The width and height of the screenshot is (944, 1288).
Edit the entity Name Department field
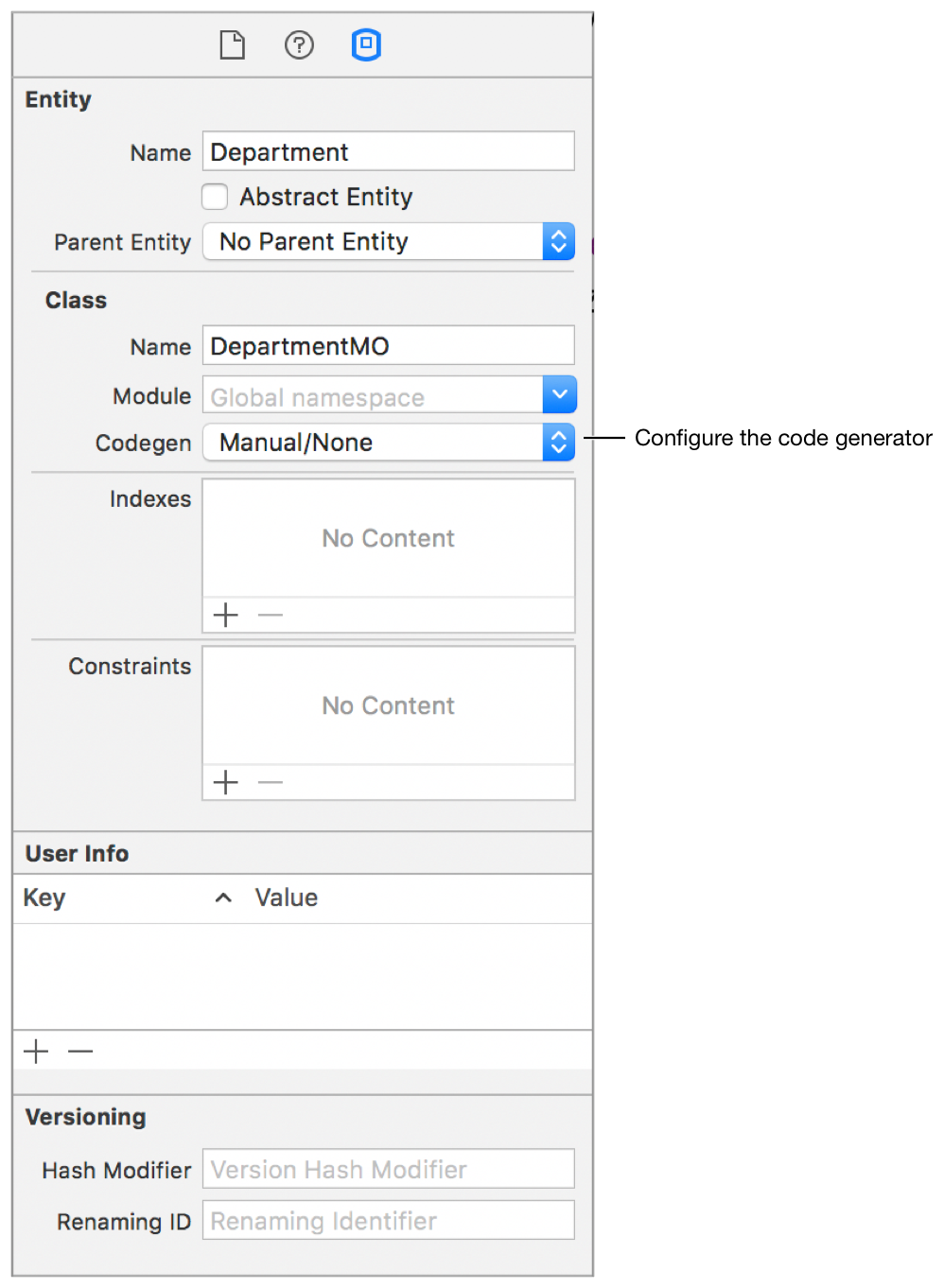(x=388, y=152)
